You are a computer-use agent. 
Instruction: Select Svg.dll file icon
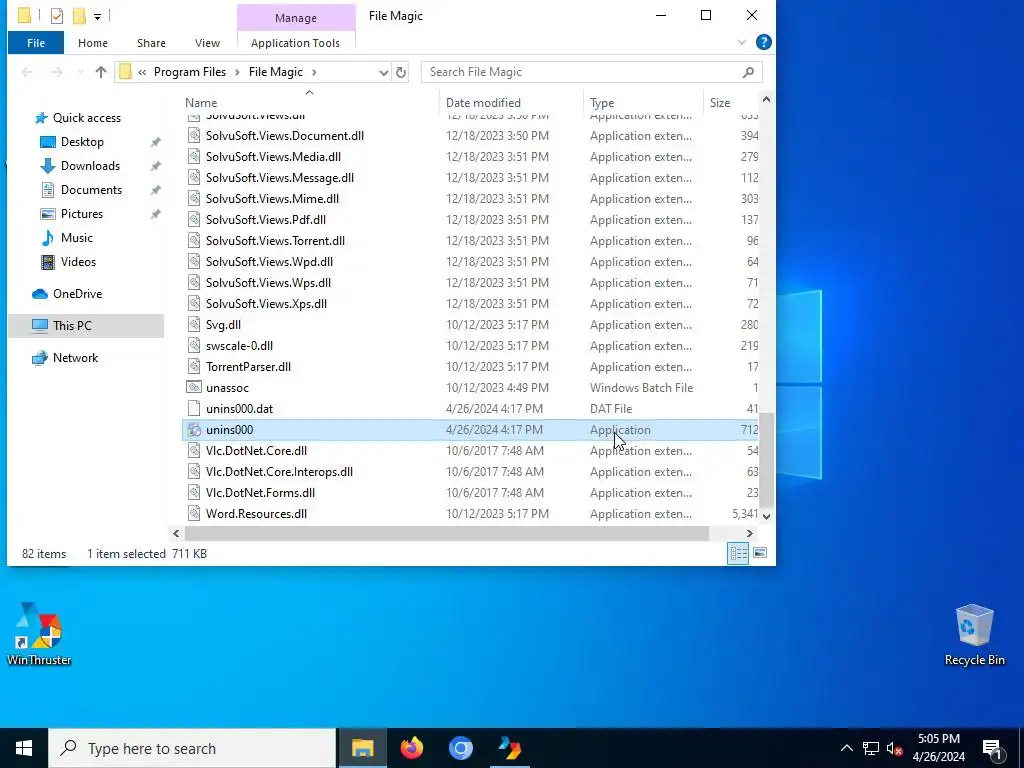[x=193, y=325]
